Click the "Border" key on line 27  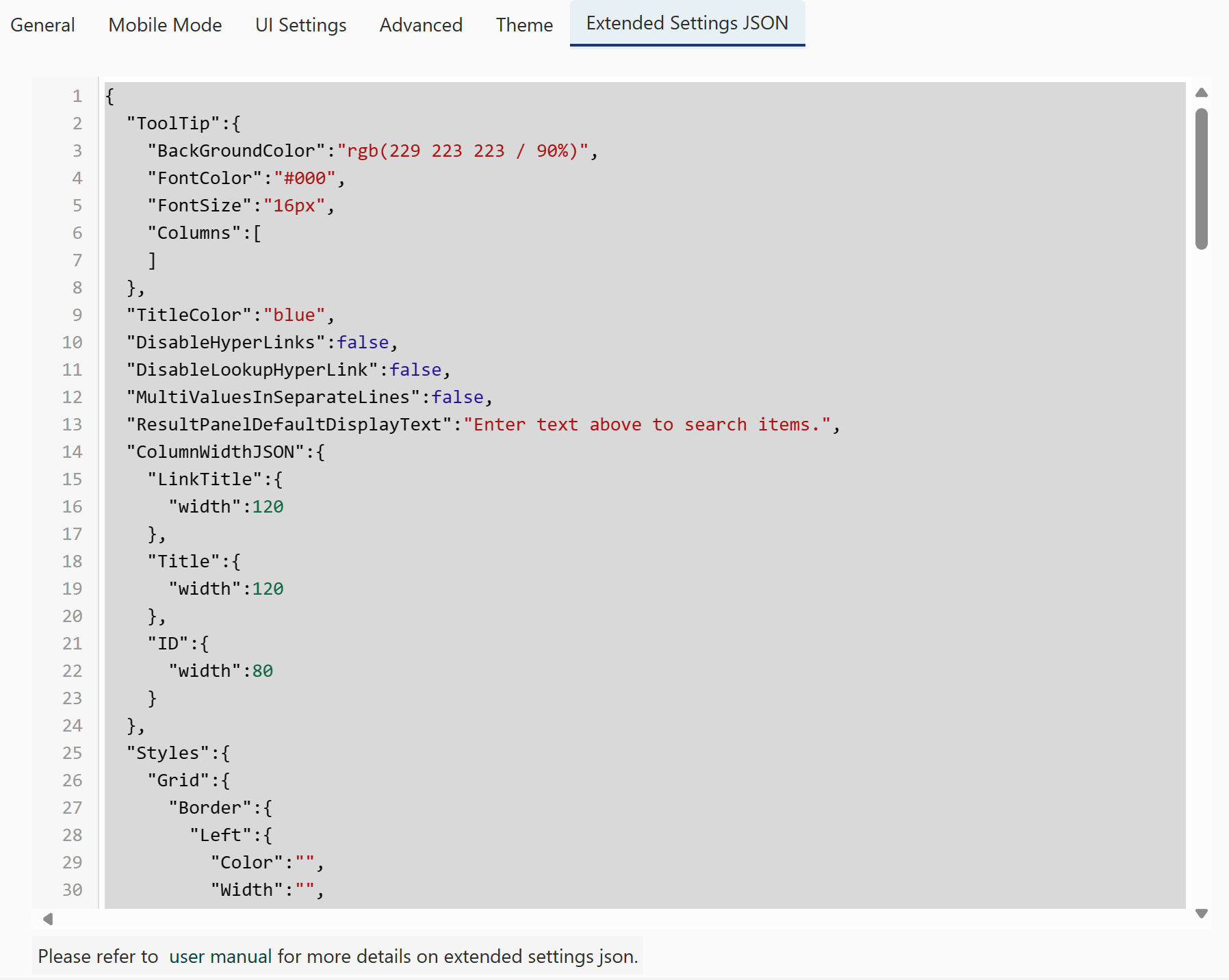(x=210, y=808)
